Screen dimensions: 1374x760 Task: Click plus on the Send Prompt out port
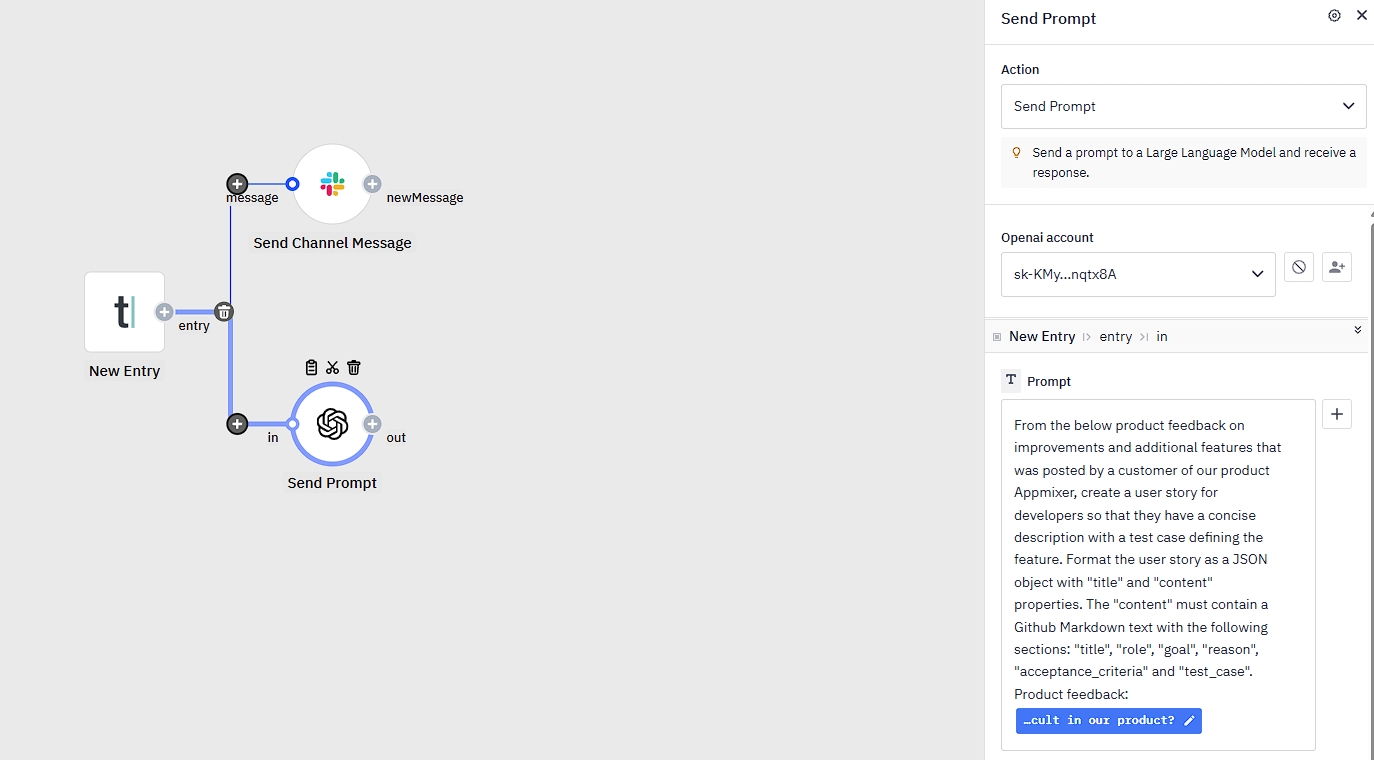372,424
